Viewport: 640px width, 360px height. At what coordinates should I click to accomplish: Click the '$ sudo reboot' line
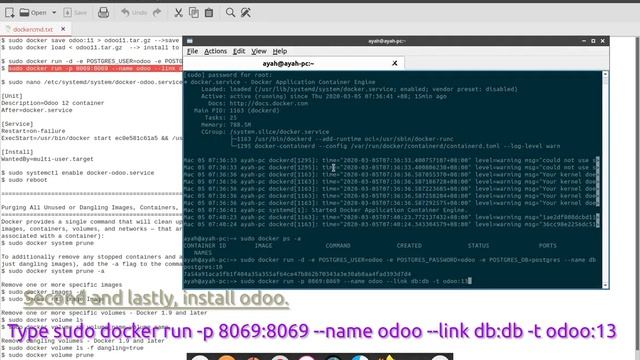[x=24, y=180]
